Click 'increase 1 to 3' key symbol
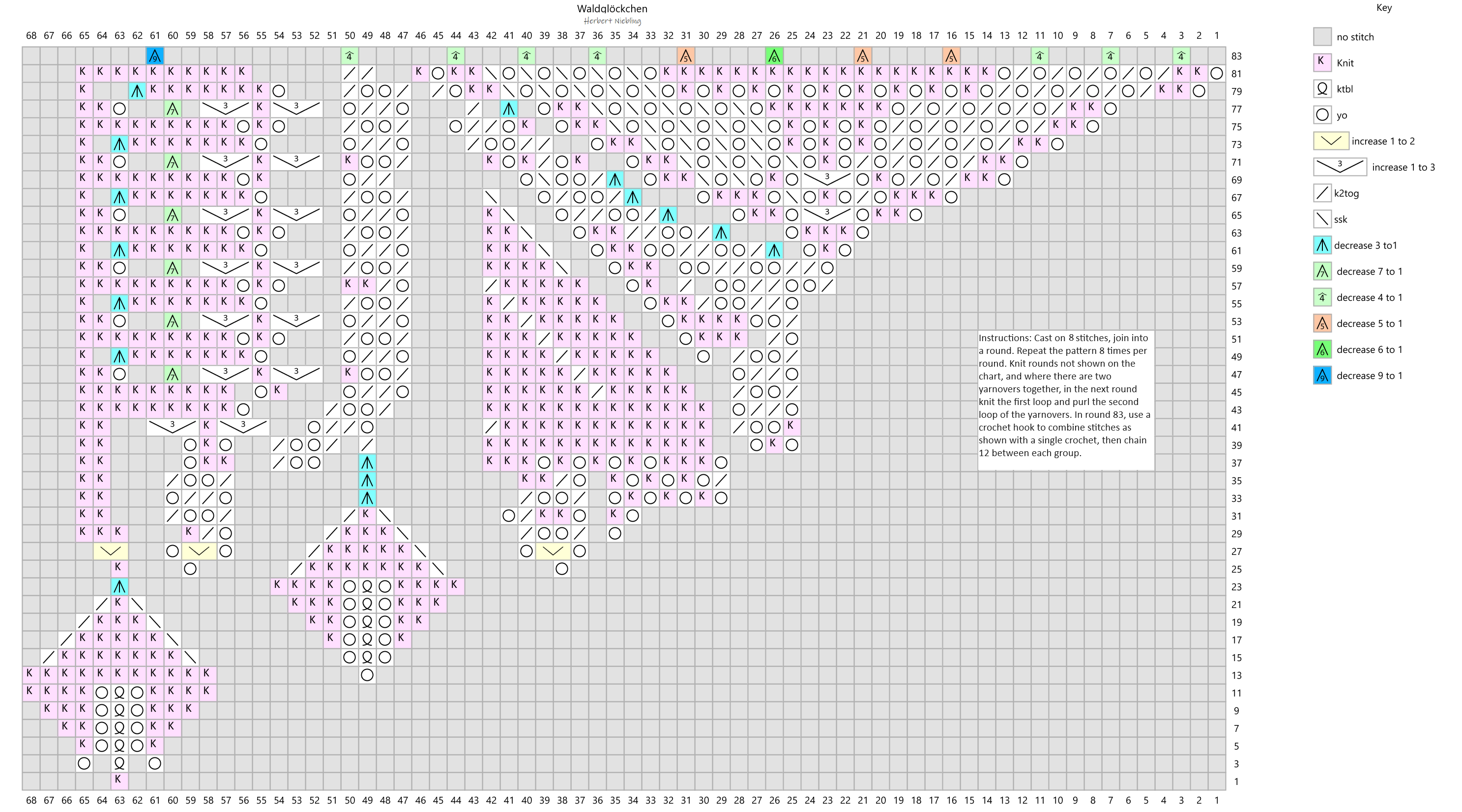Image resolution: width=1462 pixels, height=812 pixels. [1340, 167]
